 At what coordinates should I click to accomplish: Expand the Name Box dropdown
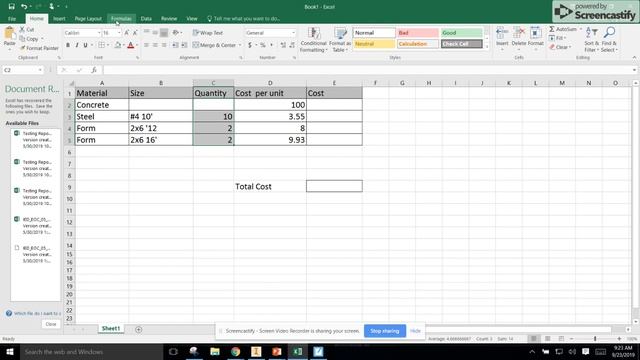click(40, 70)
